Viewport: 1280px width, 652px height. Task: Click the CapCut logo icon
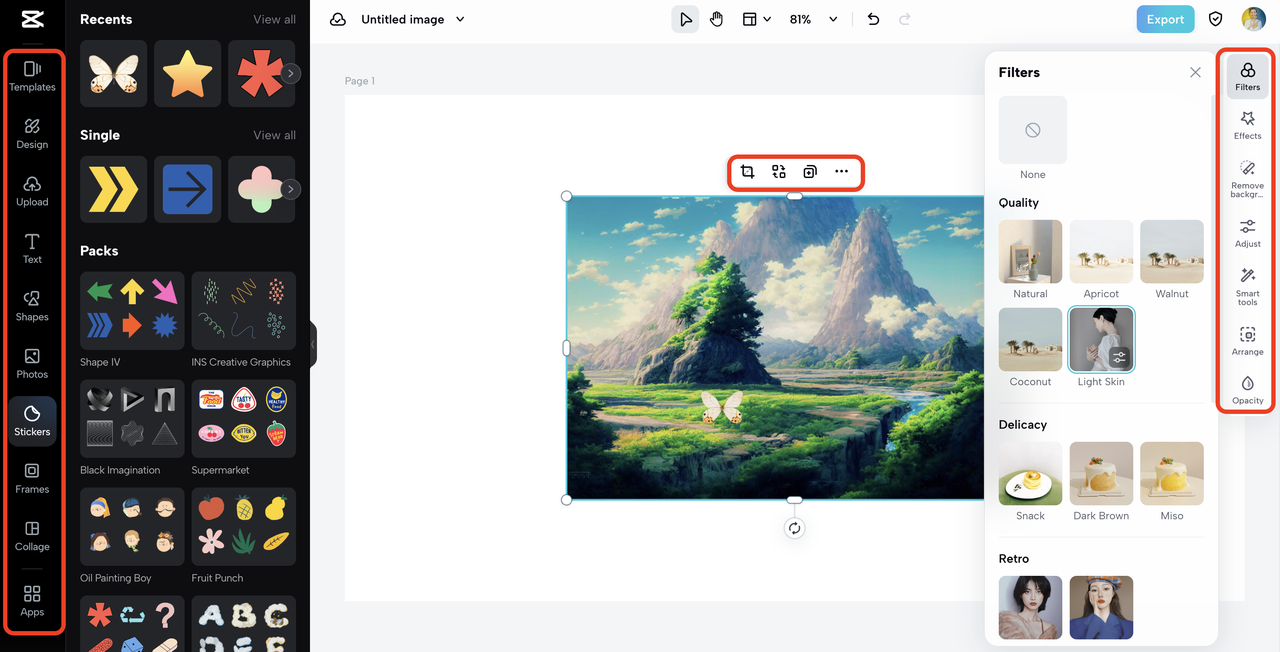[x=31, y=19]
